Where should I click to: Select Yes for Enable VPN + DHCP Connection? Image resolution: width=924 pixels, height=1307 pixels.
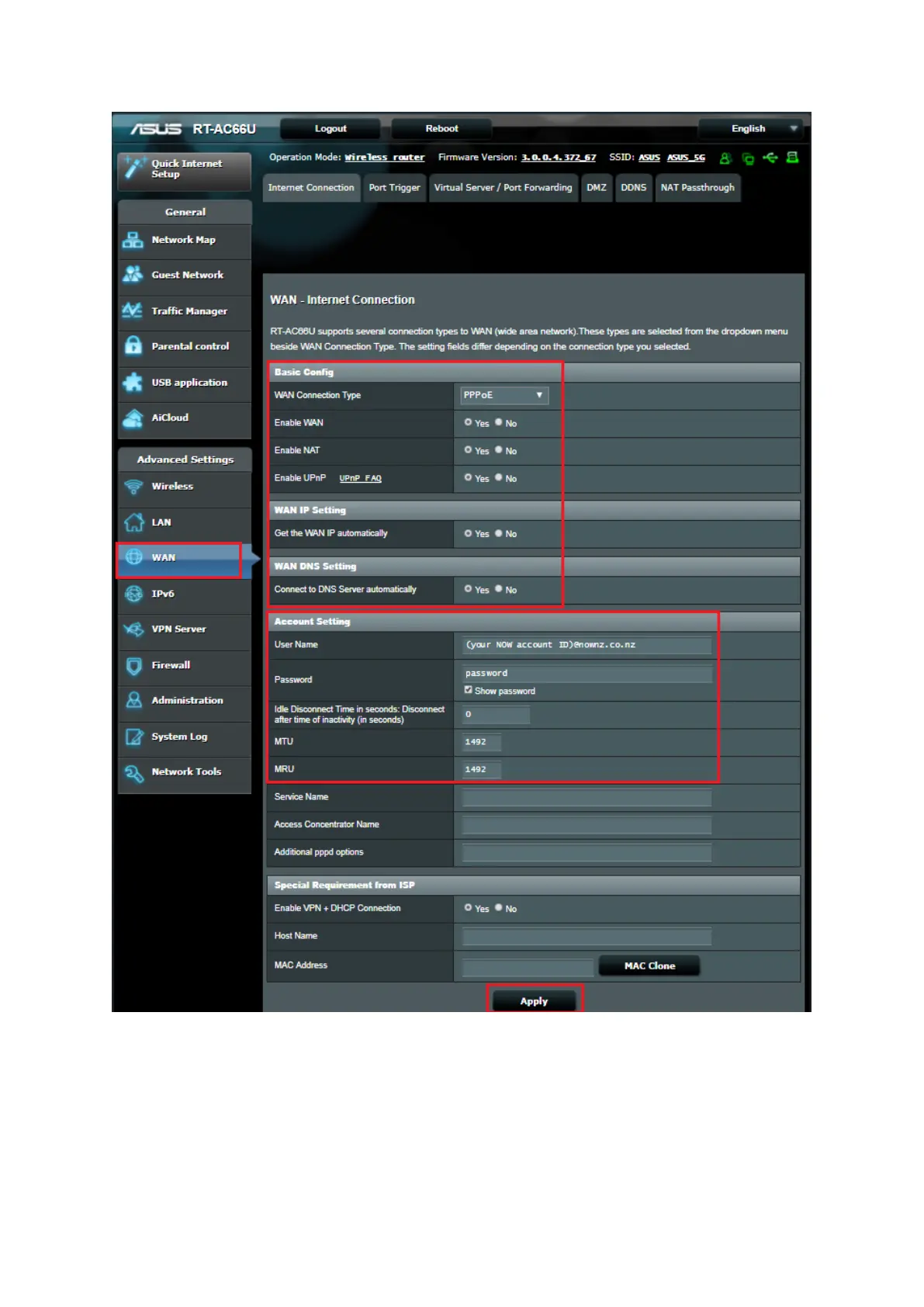(x=468, y=907)
